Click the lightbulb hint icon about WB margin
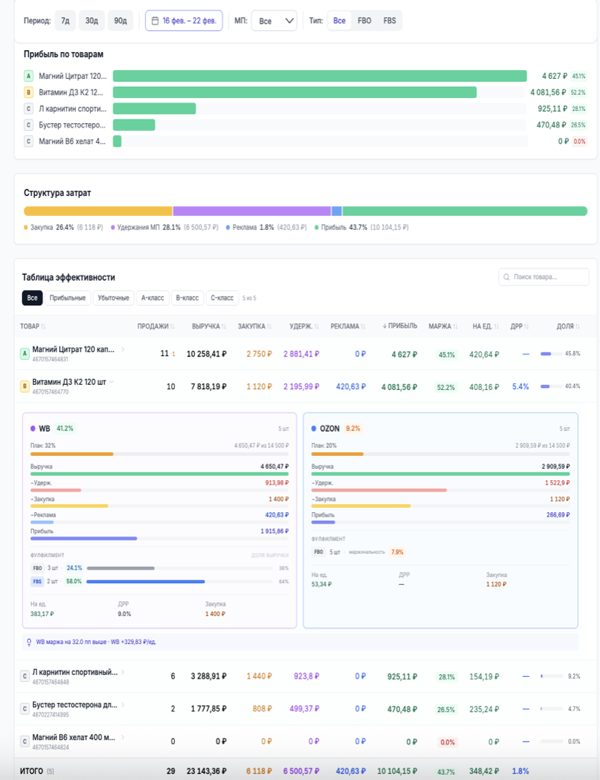The width and height of the screenshot is (600, 780). [28, 642]
